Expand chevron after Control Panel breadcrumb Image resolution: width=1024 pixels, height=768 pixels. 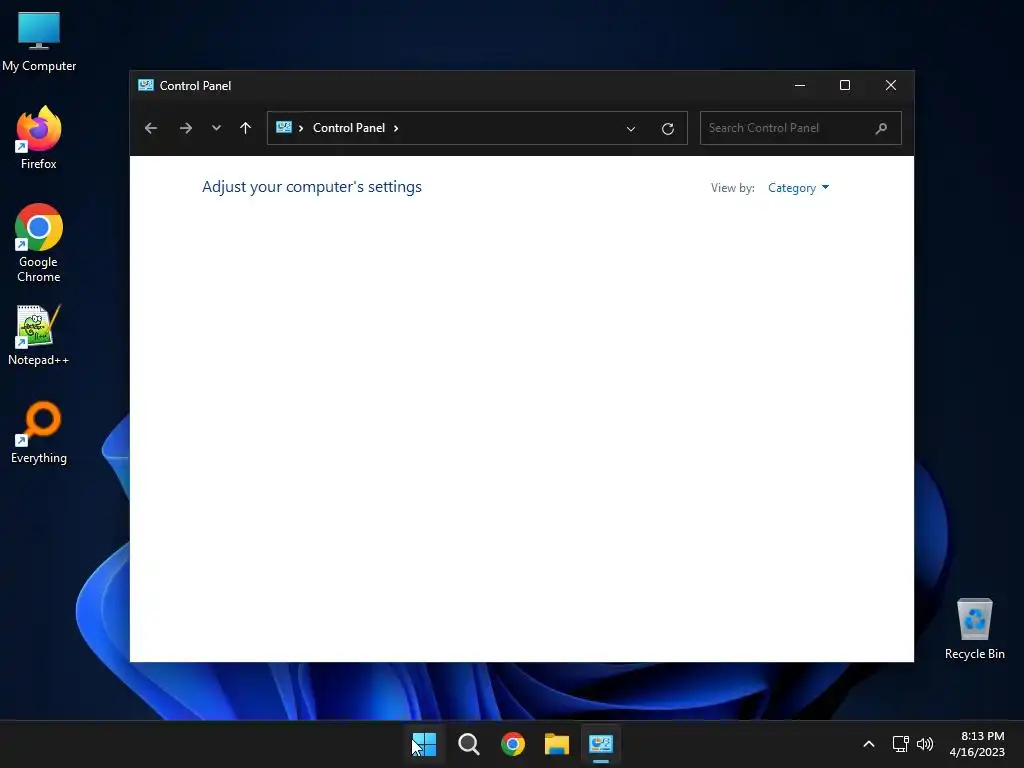[x=396, y=128]
